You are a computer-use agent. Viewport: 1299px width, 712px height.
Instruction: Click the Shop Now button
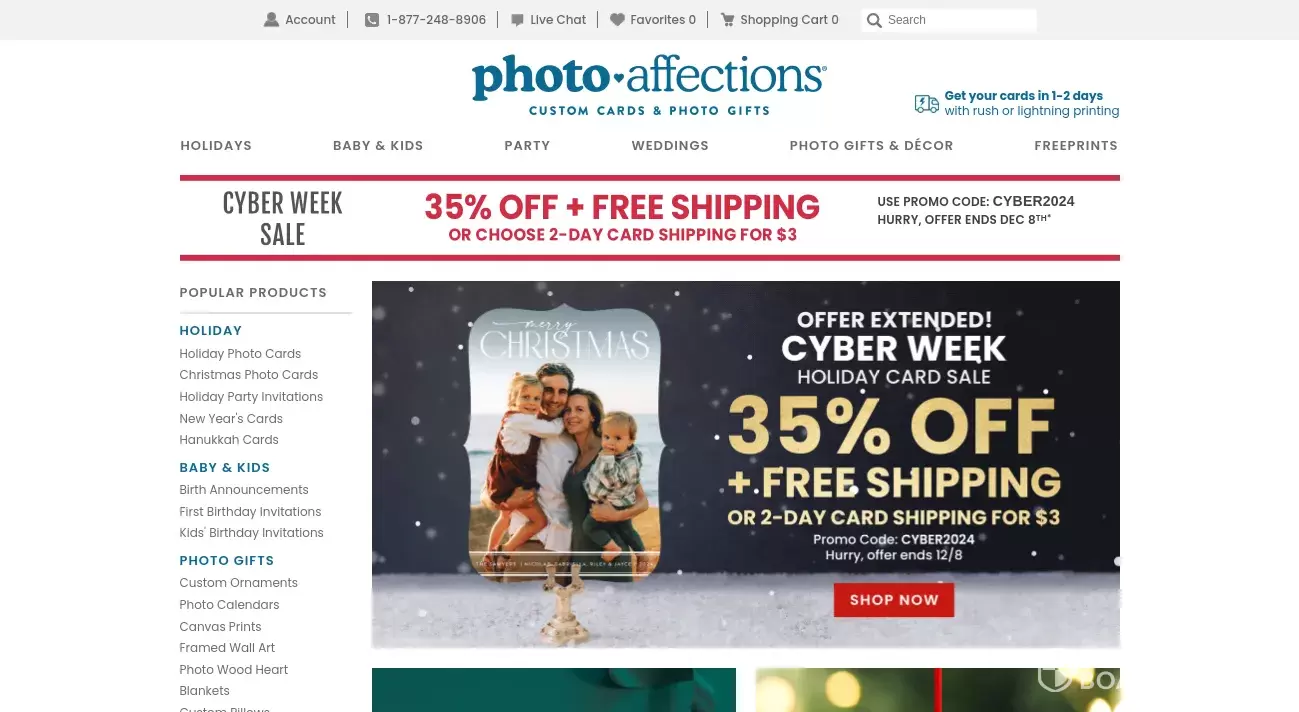pos(894,600)
